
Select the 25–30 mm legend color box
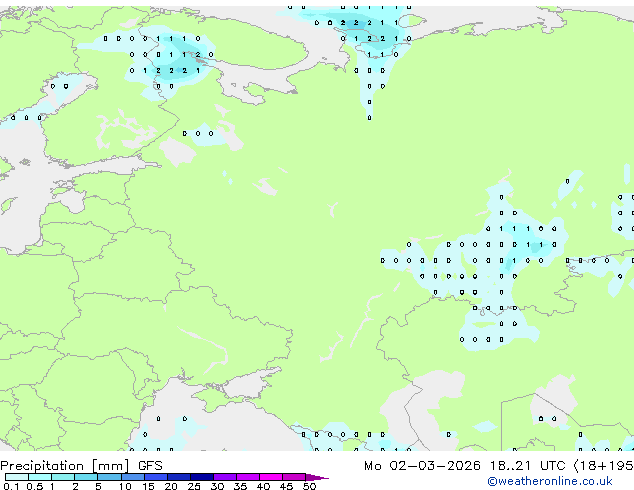[x=202, y=477]
